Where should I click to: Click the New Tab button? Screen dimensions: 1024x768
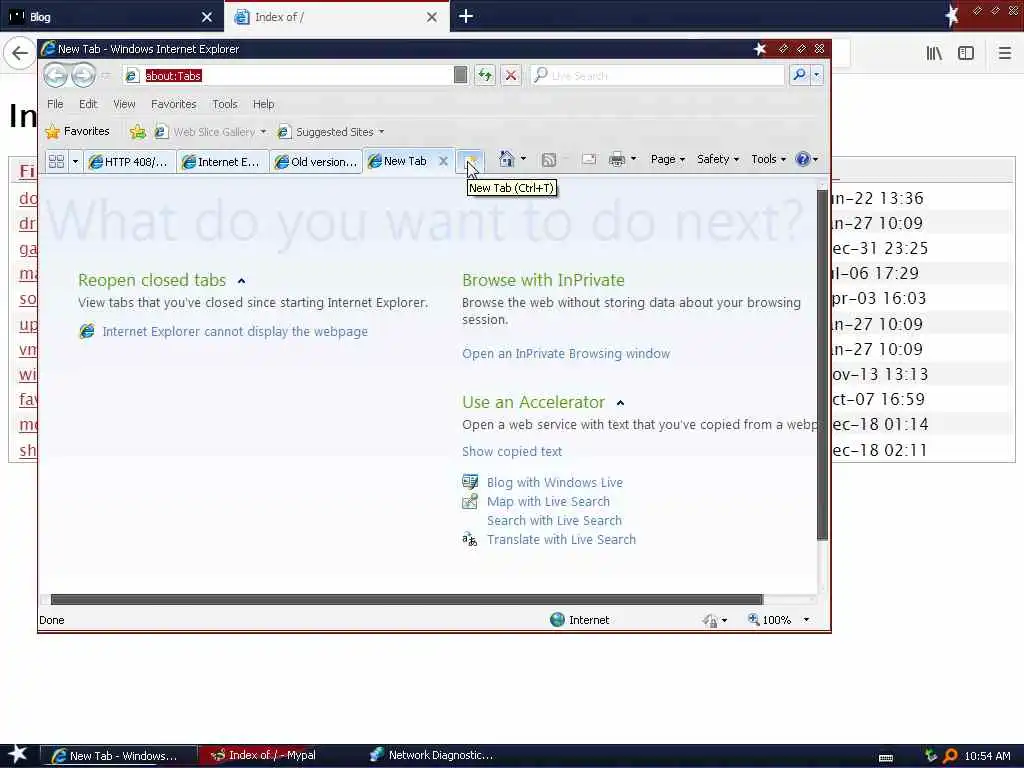[470, 161]
